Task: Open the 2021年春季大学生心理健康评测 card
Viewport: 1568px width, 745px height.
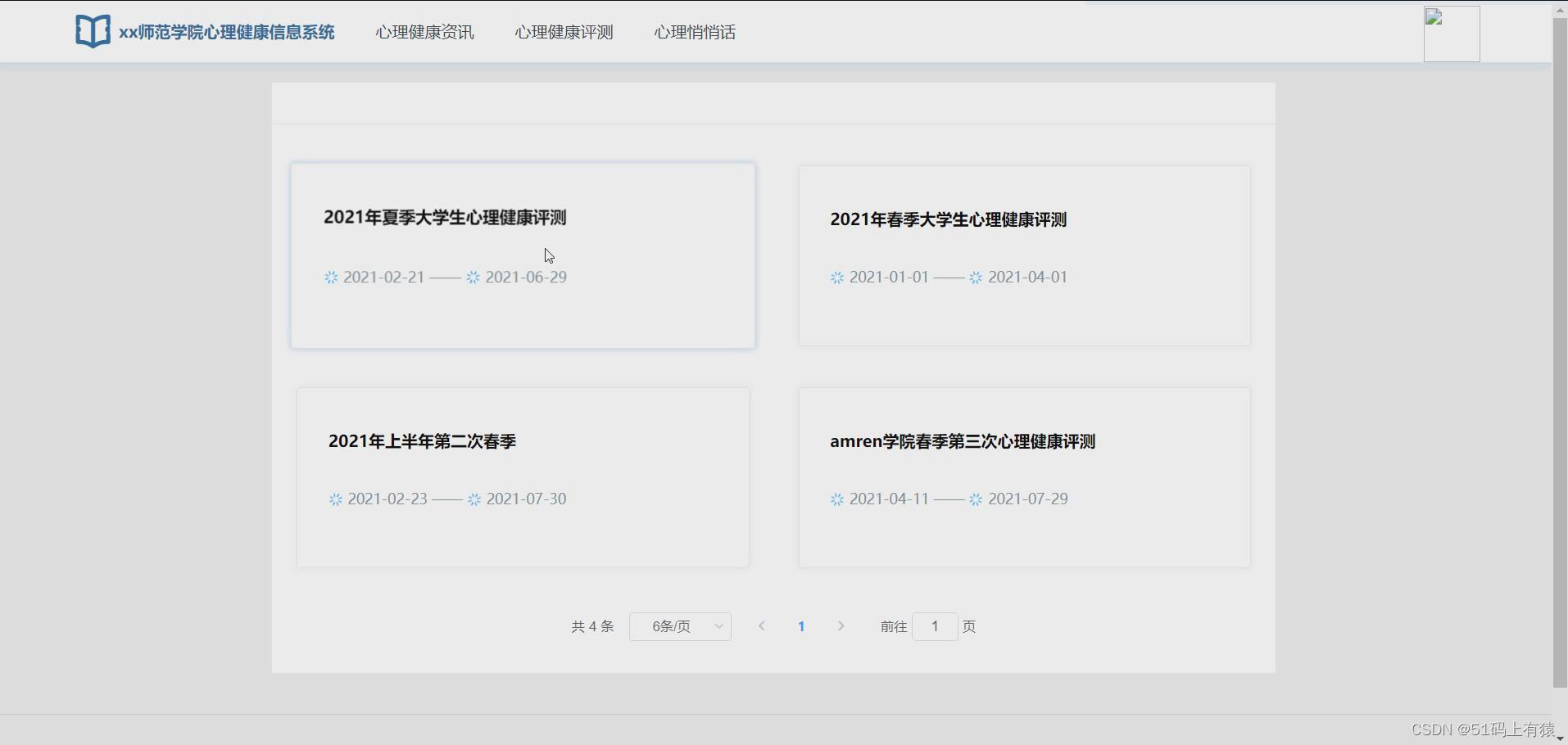Action: click(1024, 255)
